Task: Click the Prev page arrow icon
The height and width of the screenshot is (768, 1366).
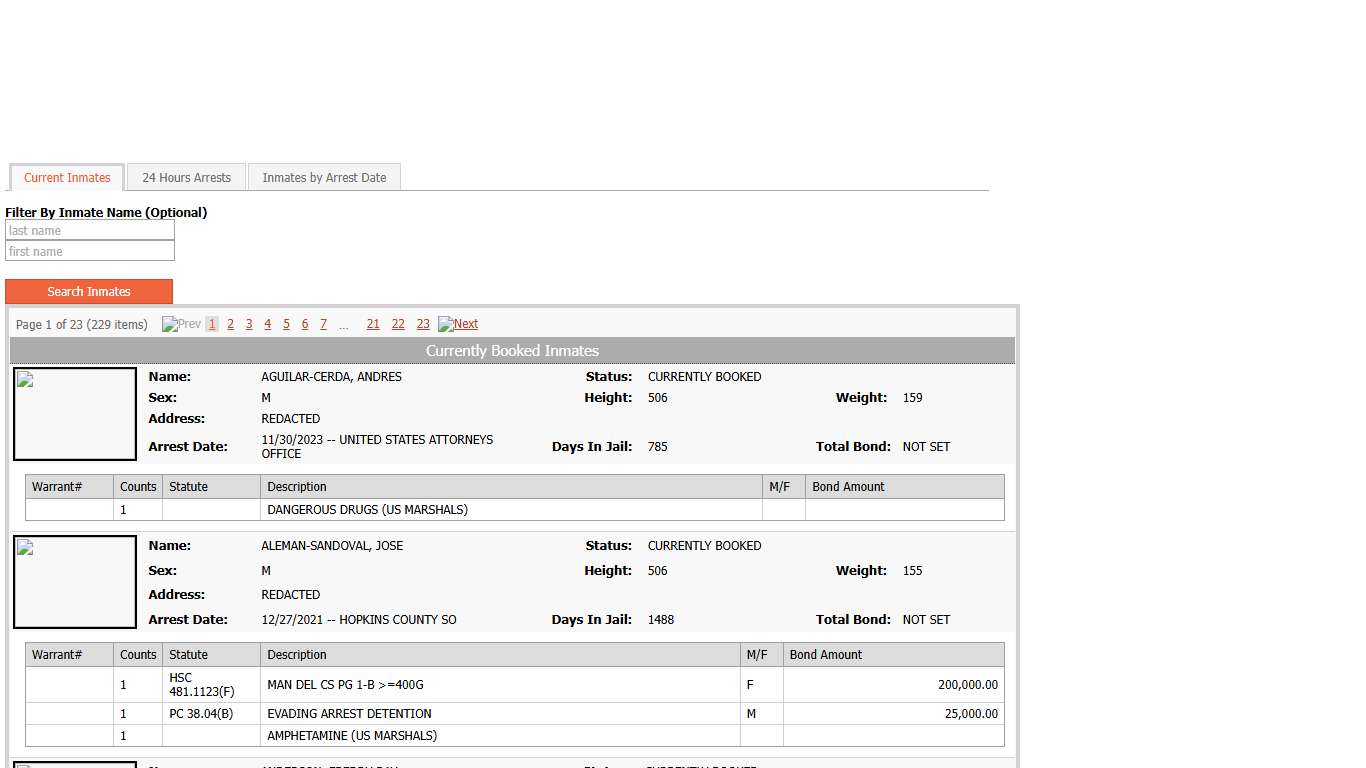Action: click(x=170, y=324)
